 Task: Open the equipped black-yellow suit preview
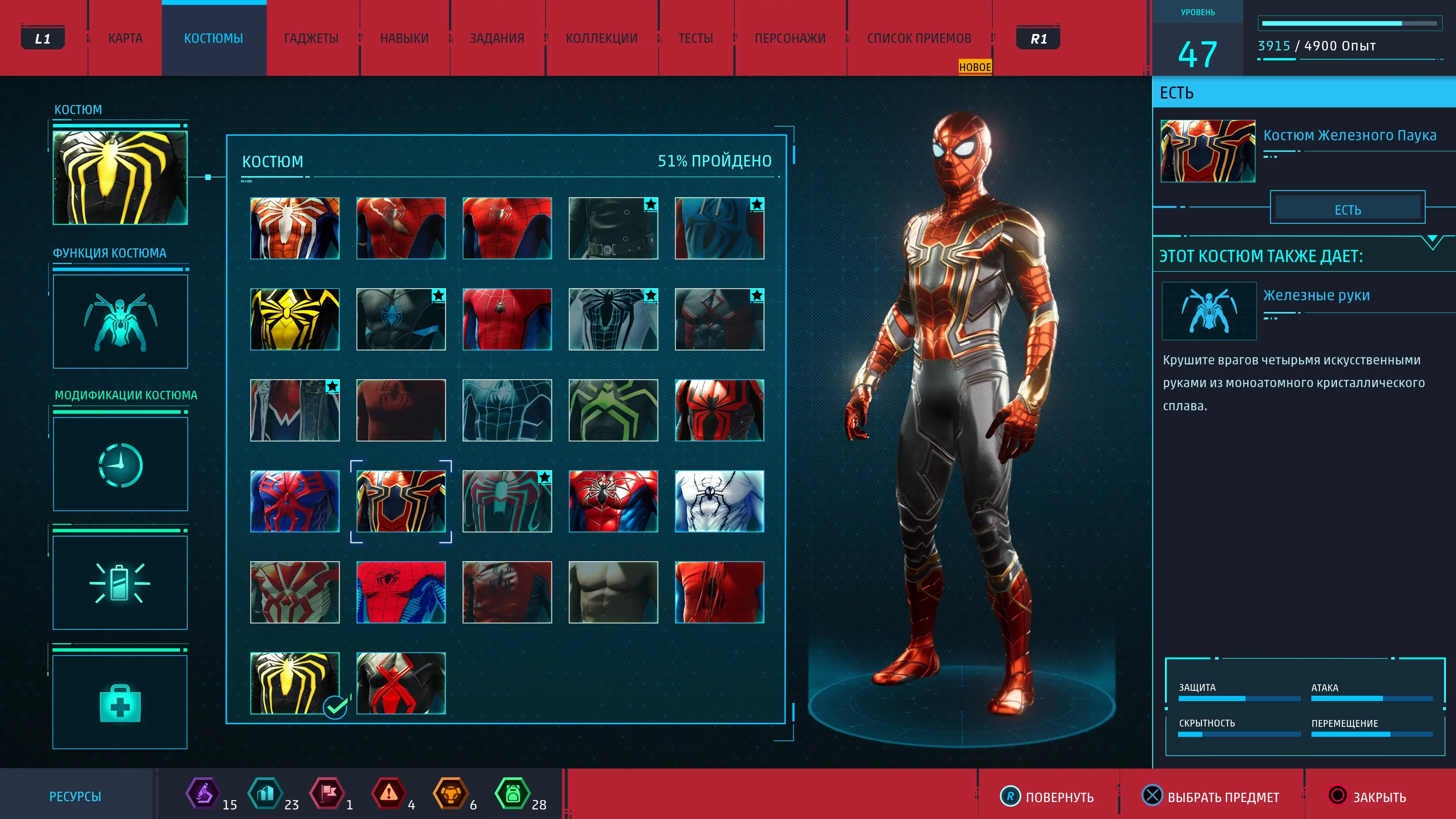click(121, 178)
